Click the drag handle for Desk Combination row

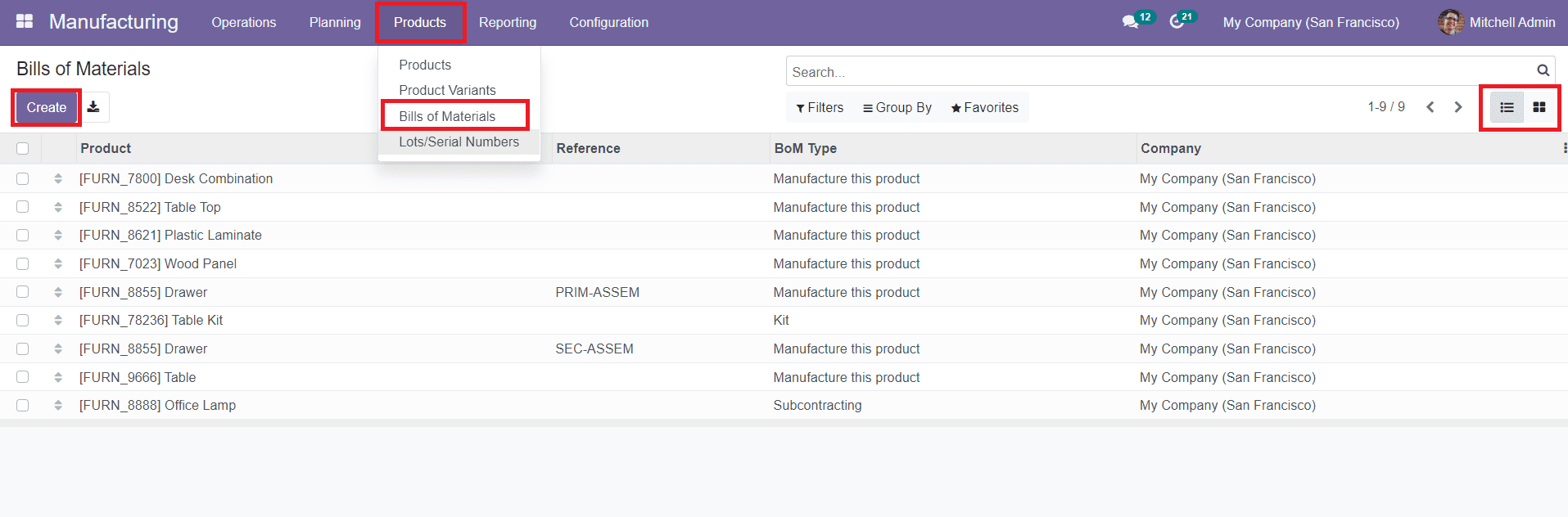pyautogui.click(x=58, y=178)
